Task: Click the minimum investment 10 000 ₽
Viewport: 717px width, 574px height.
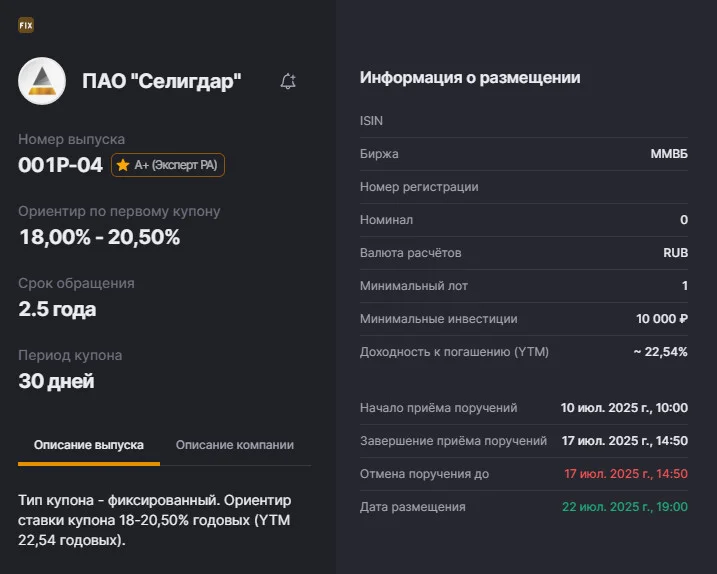Action: [x=662, y=318]
